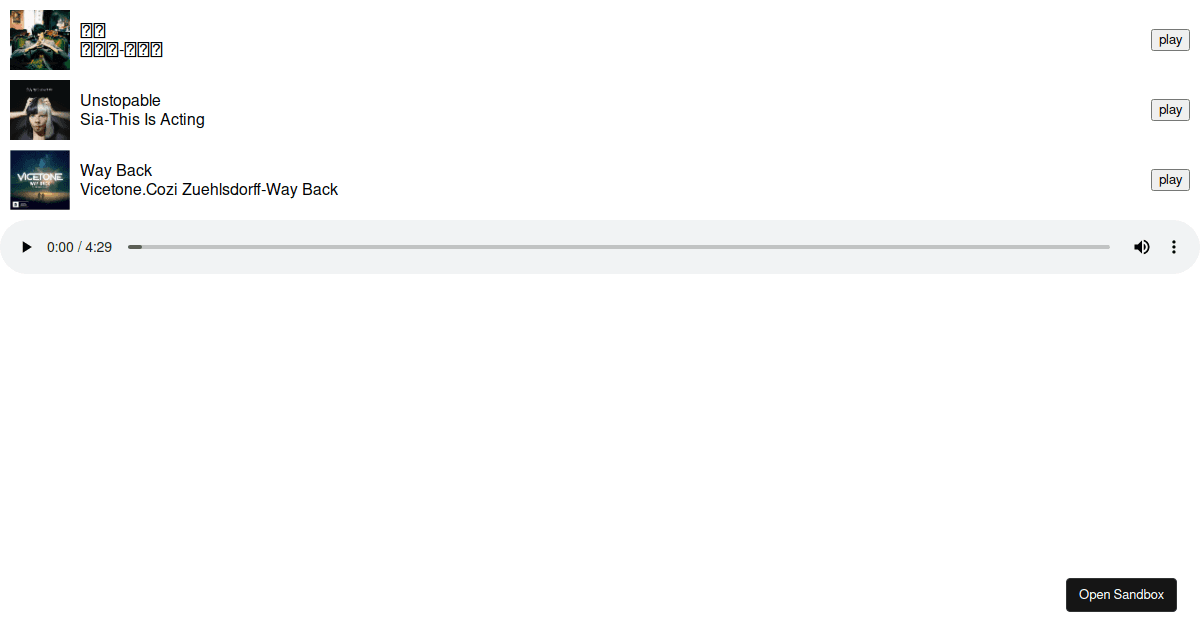Click the Vicetone Way Back album cover
1200x630 pixels.
point(40,180)
